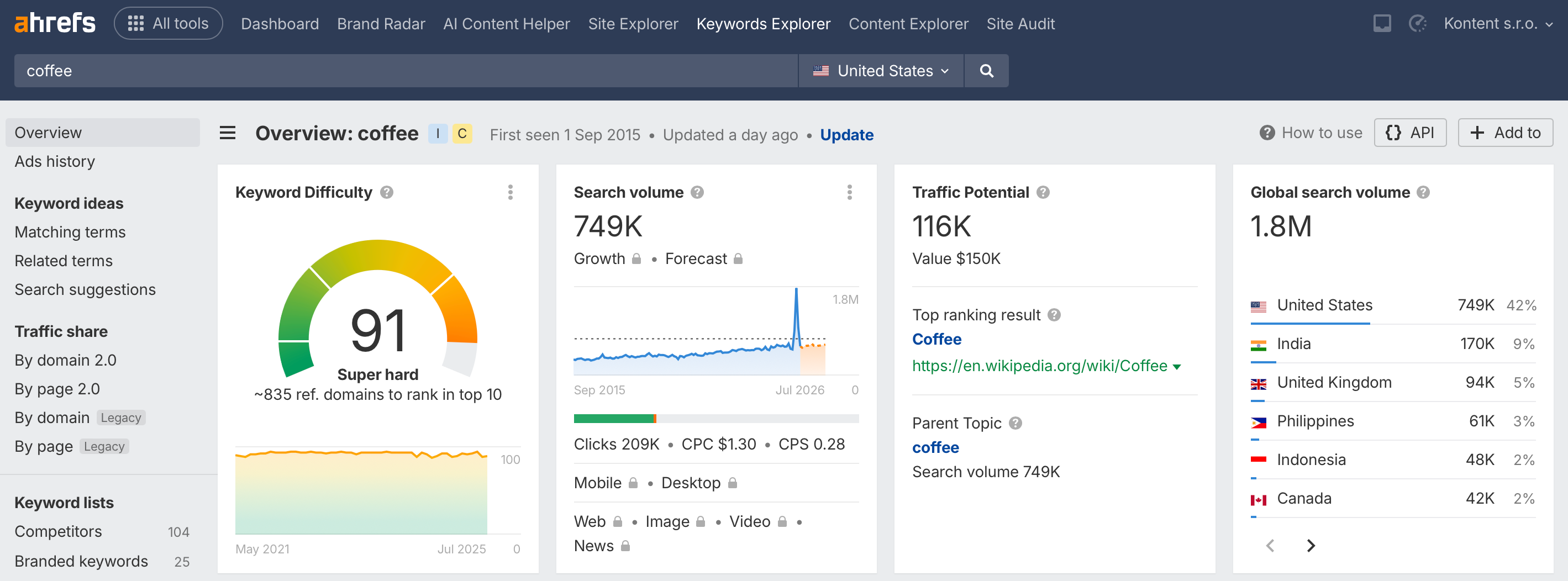Go to previous countries page arrow
The image size is (1568, 581).
pos(1270,546)
